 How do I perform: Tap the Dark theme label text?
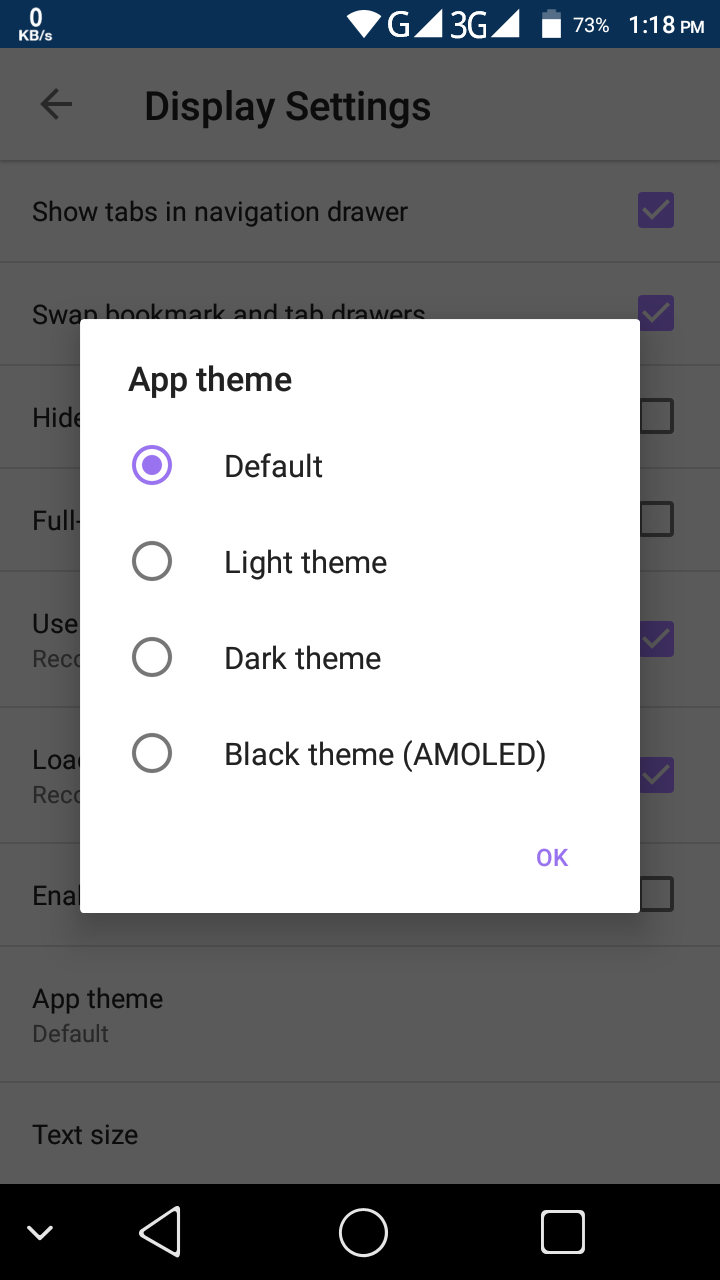[x=302, y=658]
